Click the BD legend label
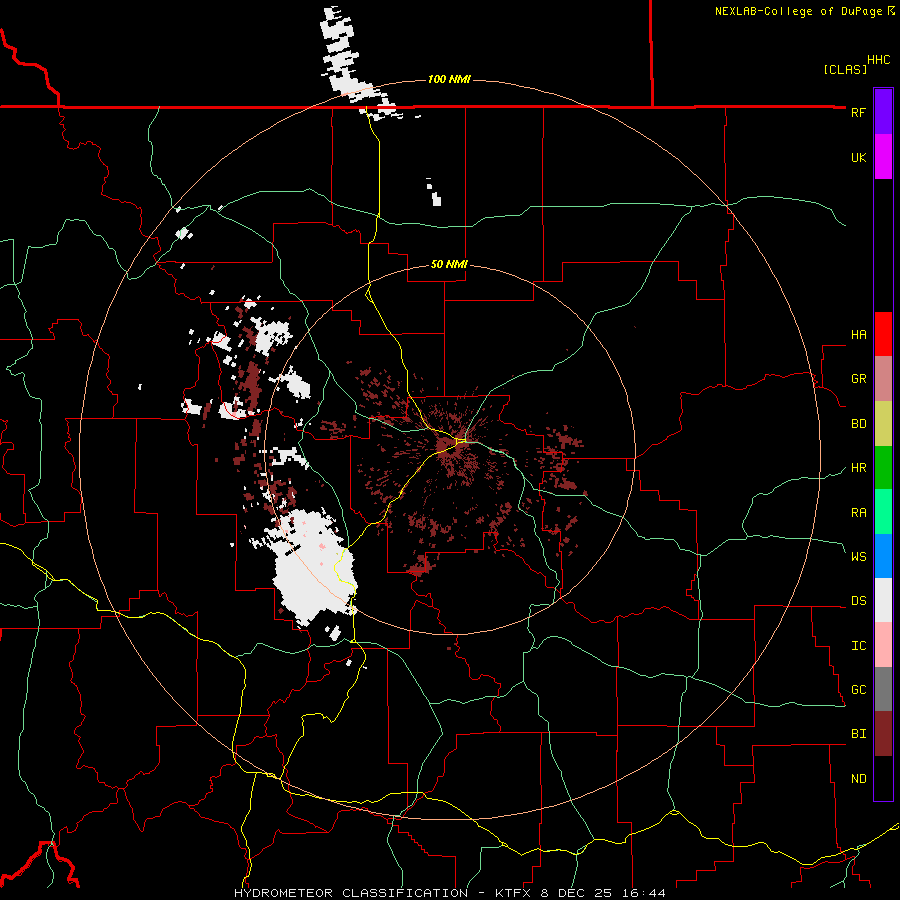This screenshot has width=900, height=900. click(858, 424)
